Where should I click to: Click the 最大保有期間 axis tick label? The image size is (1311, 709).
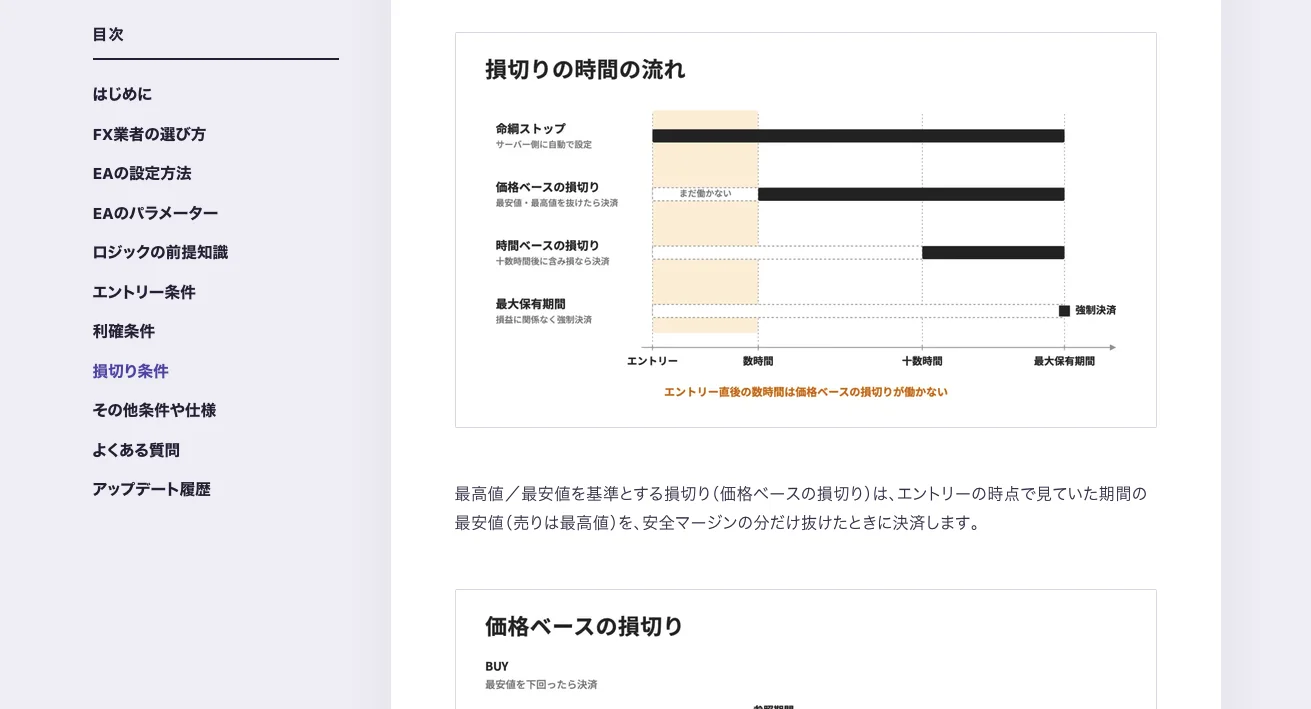click(x=1064, y=361)
